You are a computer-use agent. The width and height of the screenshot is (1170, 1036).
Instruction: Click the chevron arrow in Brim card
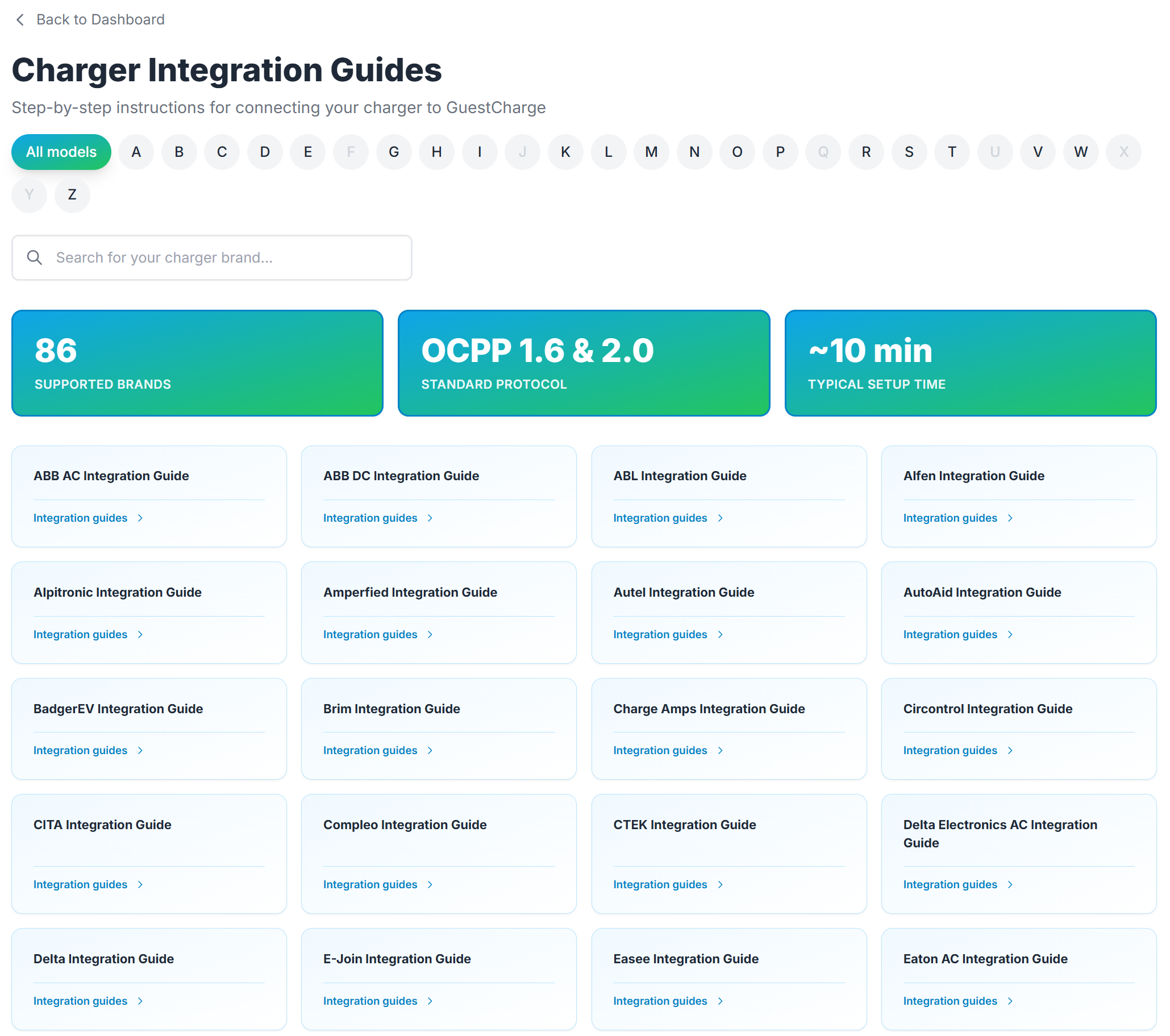(x=430, y=750)
